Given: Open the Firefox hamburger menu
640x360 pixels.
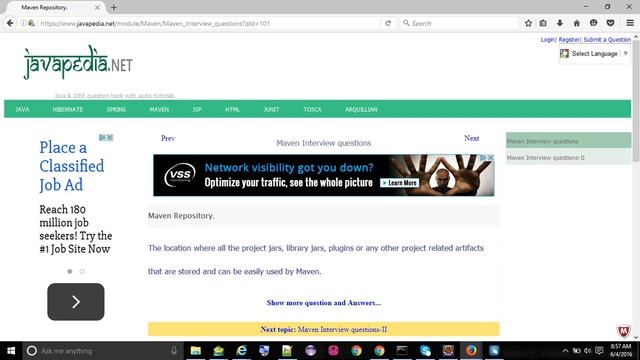Looking at the screenshot, I should pyautogui.click(x=630, y=23).
